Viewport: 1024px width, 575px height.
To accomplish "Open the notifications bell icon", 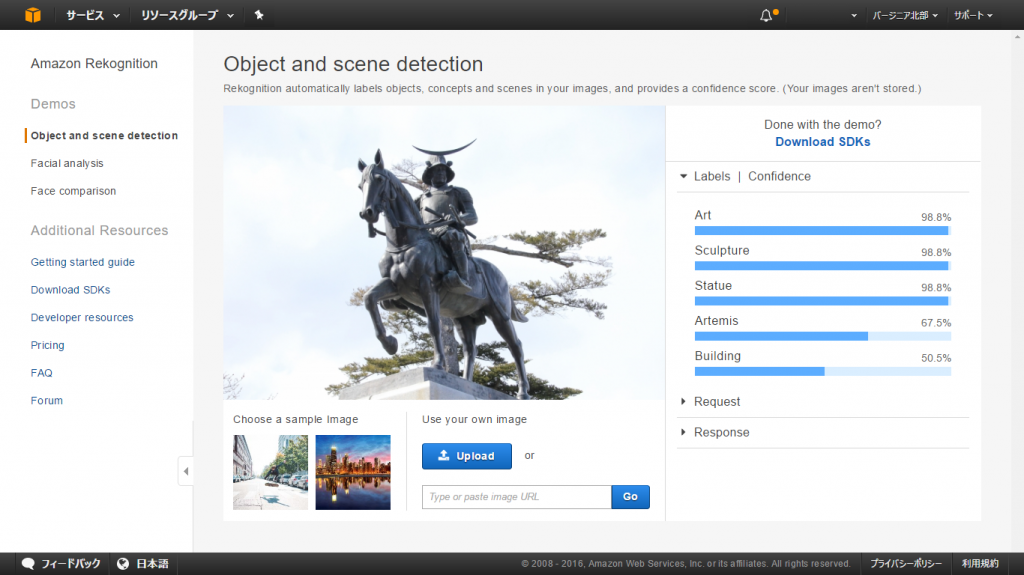I will (x=766, y=15).
